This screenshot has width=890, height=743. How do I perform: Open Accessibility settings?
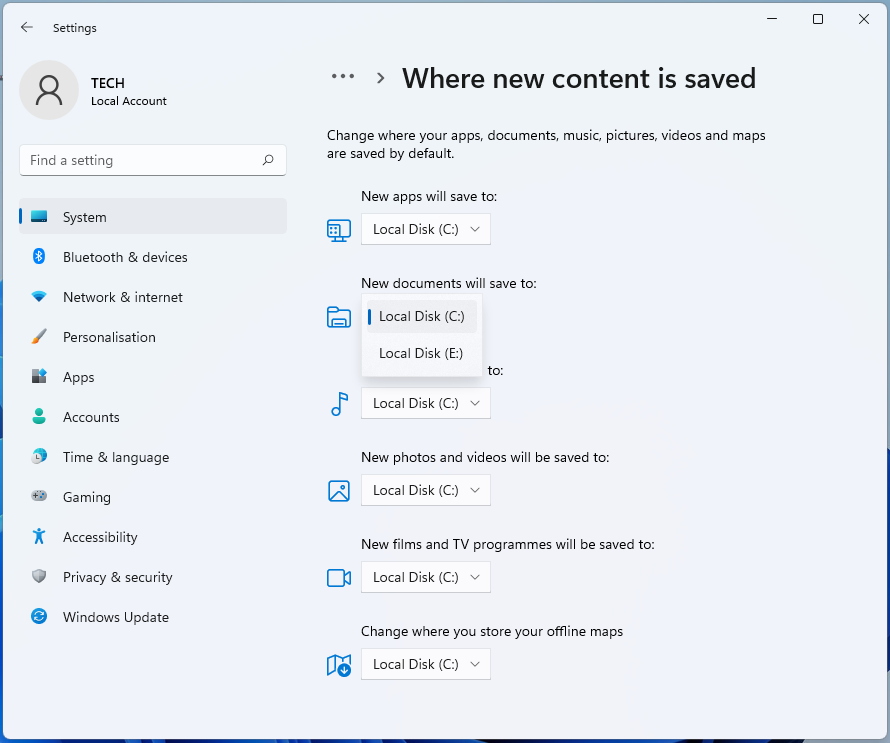pyautogui.click(x=153, y=537)
